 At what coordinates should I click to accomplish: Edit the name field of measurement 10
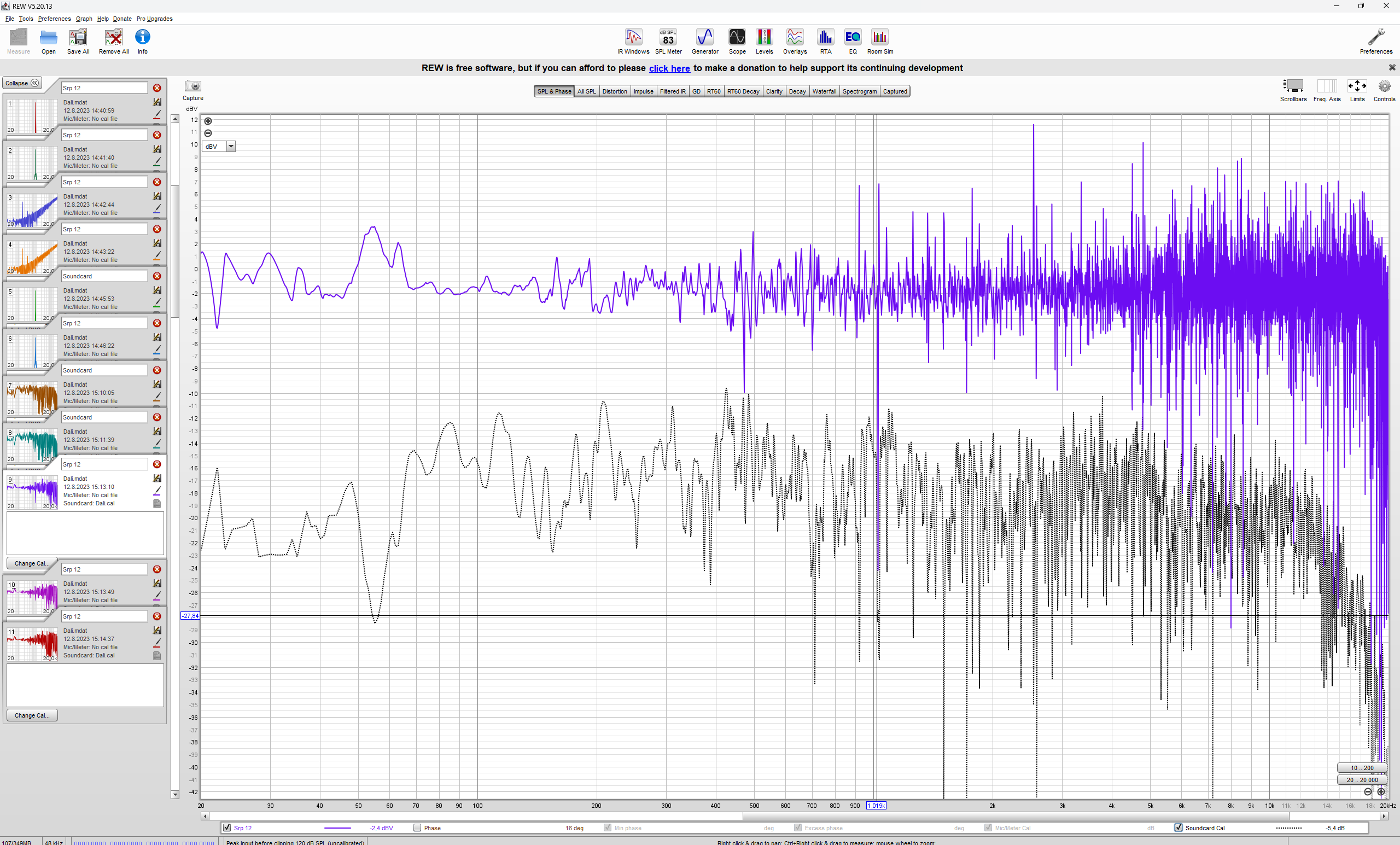pos(104,569)
